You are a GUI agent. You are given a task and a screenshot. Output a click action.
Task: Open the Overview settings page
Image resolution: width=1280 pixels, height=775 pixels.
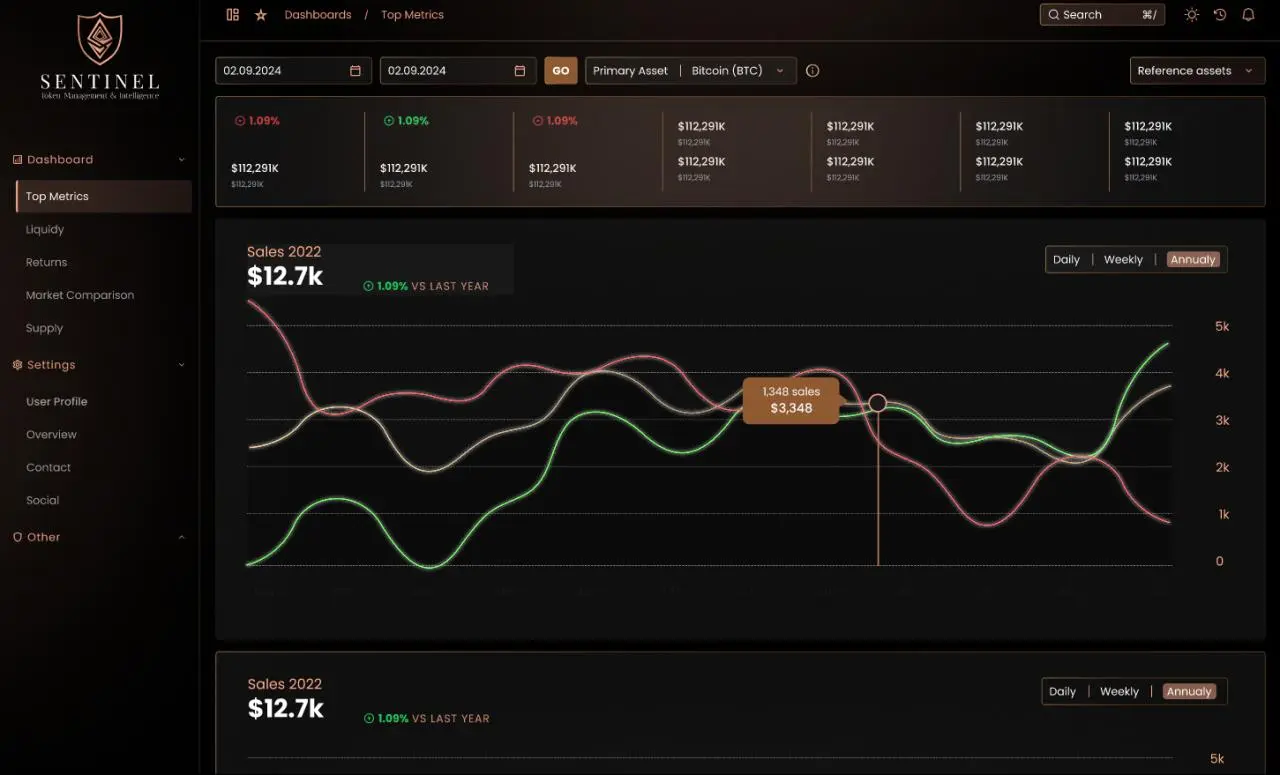click(51, 435)
